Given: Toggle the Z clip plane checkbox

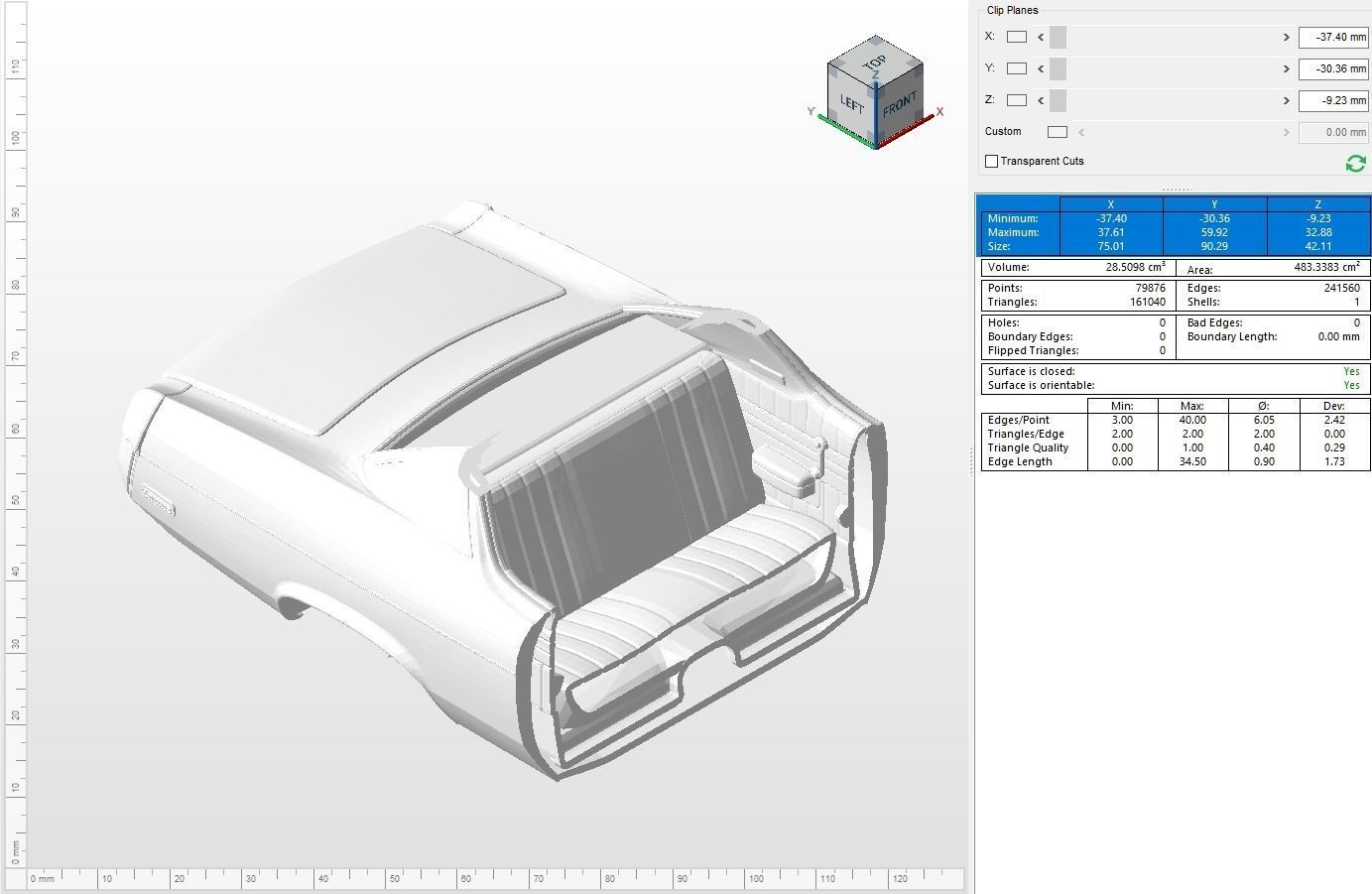Looking at the screenshot, I should click(1016, 100).
